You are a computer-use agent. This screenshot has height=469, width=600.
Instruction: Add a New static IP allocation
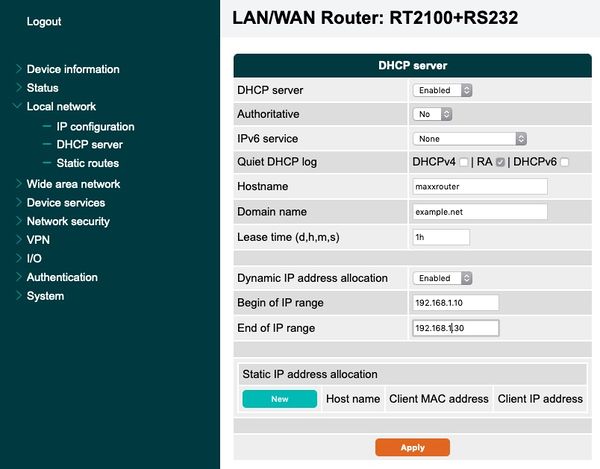coord(280,399)
